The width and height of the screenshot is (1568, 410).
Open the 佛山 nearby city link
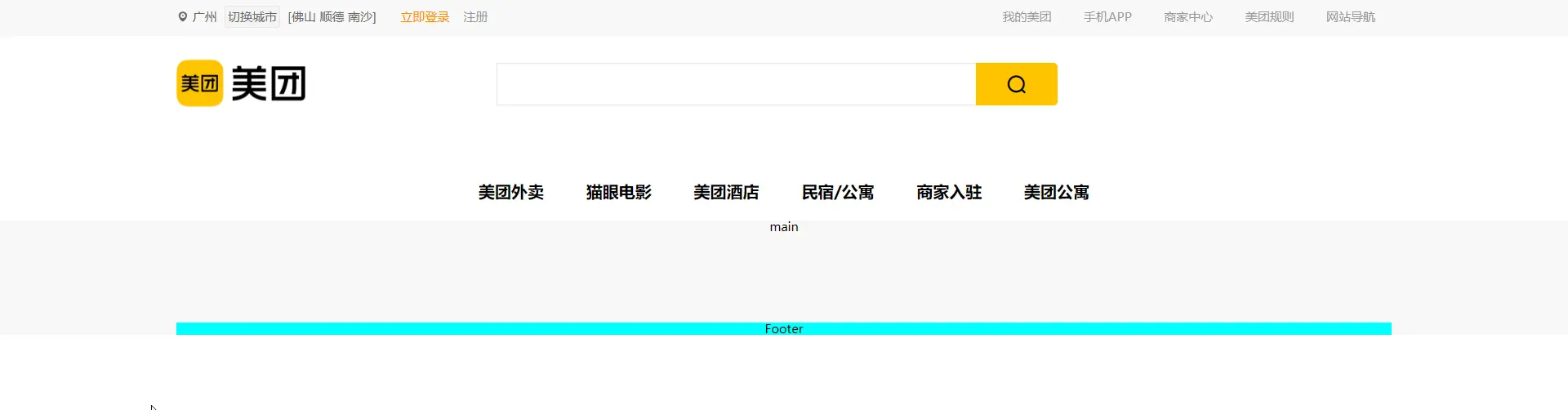click(304, 17)
